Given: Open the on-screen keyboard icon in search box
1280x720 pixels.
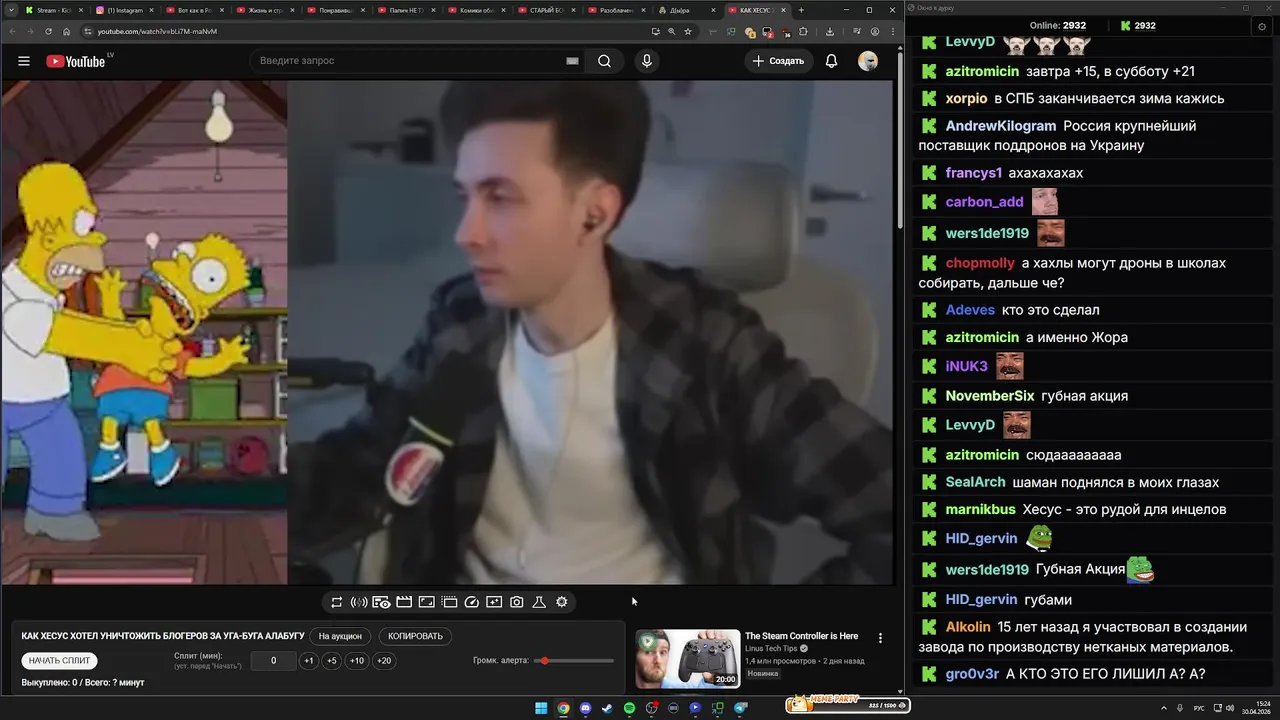Looking at the screenshot, I should point(572,61).
